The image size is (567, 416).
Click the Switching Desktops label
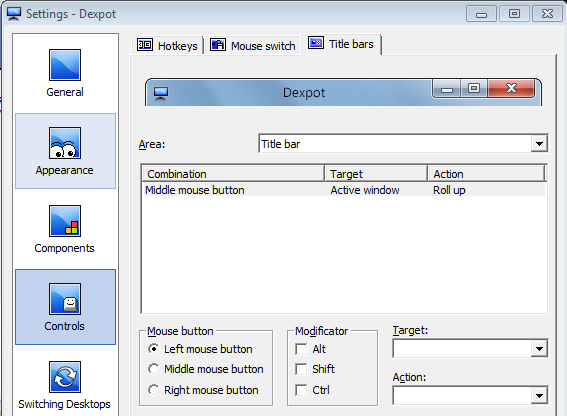click(x=64, y=404)
